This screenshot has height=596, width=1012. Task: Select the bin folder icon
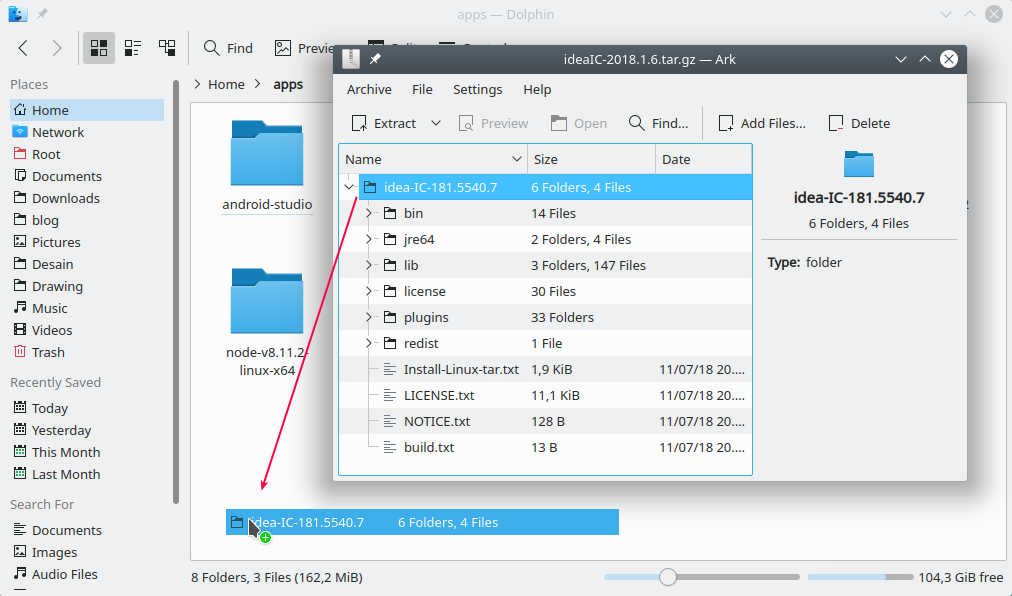[389, 213]
